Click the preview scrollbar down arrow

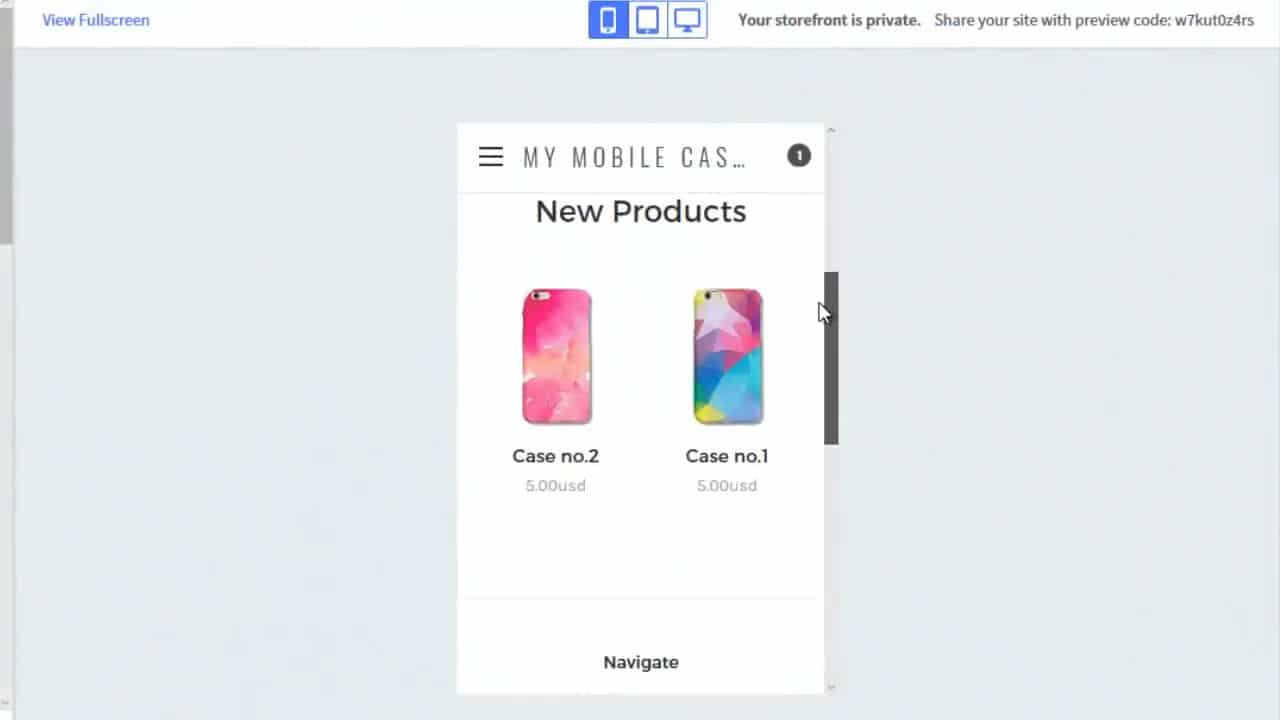831,687
